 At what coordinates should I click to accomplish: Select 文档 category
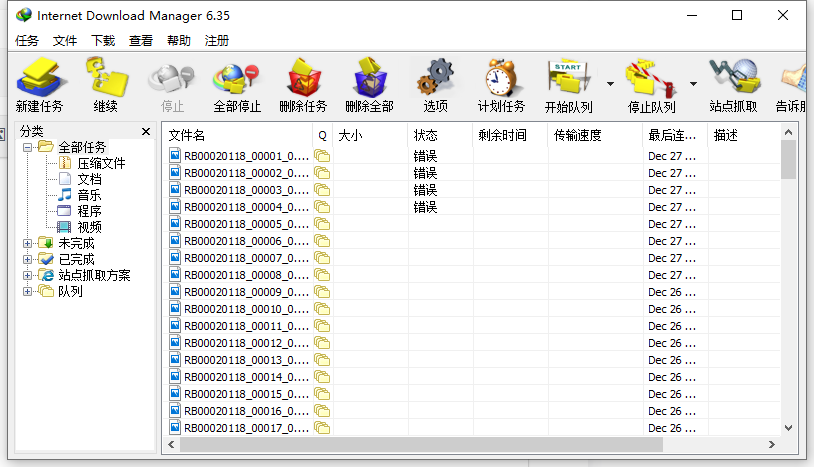(89, 180)
